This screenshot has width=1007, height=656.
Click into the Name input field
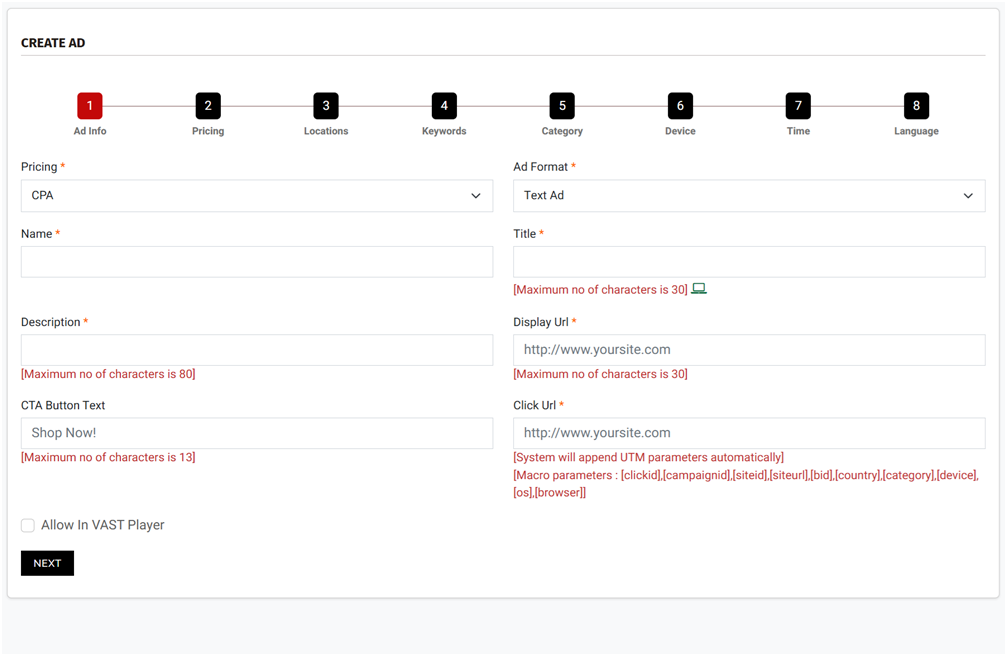pyautogui.click(x=257, y=262)
